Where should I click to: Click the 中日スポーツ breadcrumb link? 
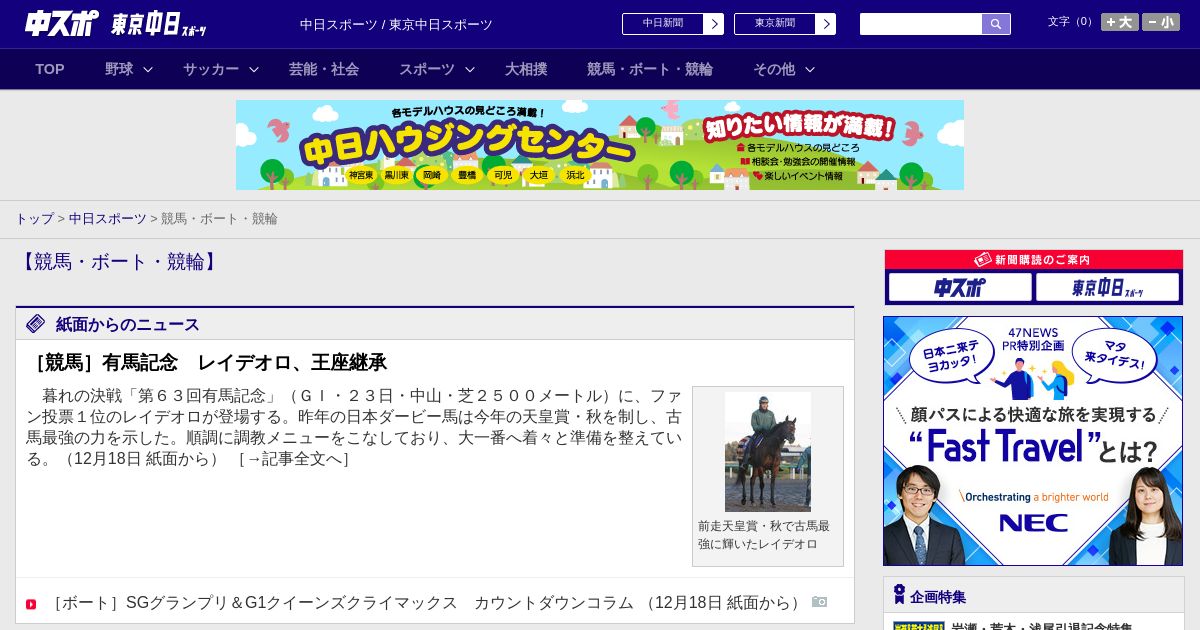tap(108, 218)
